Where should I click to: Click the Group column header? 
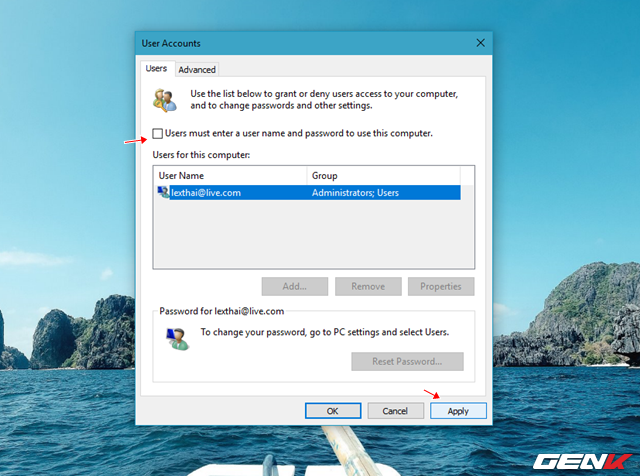pos(383,176)
